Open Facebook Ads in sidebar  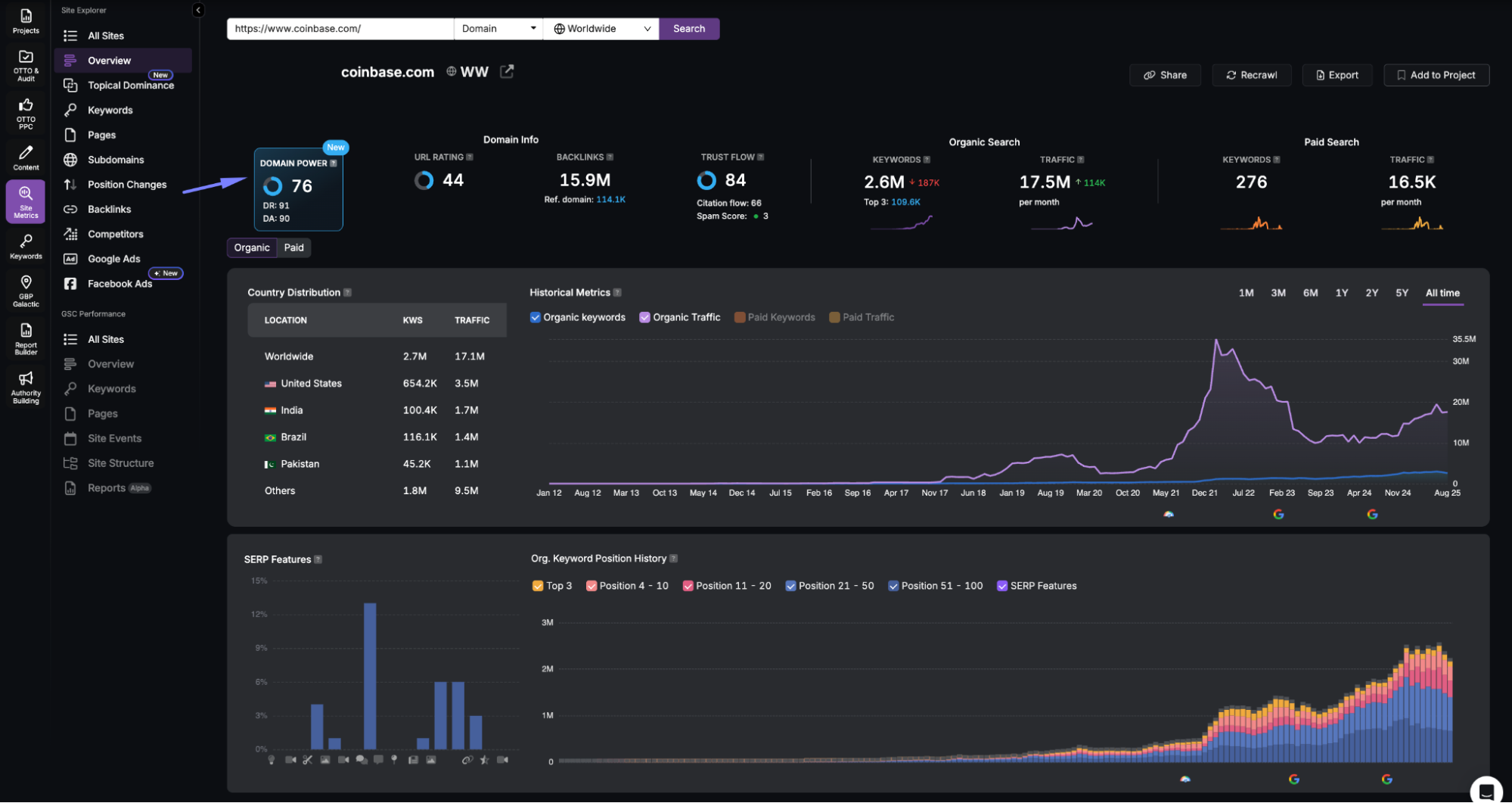(123, 284)
